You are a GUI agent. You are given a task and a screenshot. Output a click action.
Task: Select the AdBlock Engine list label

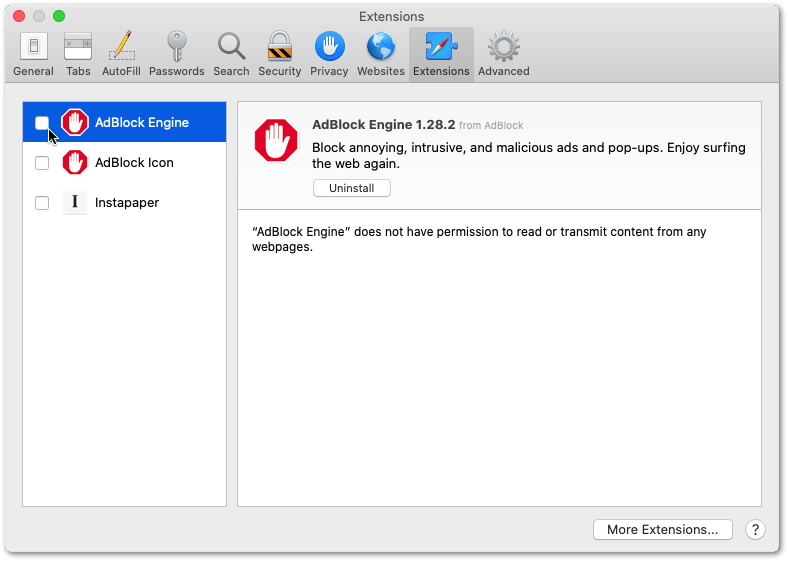click(x=142, y=123)
